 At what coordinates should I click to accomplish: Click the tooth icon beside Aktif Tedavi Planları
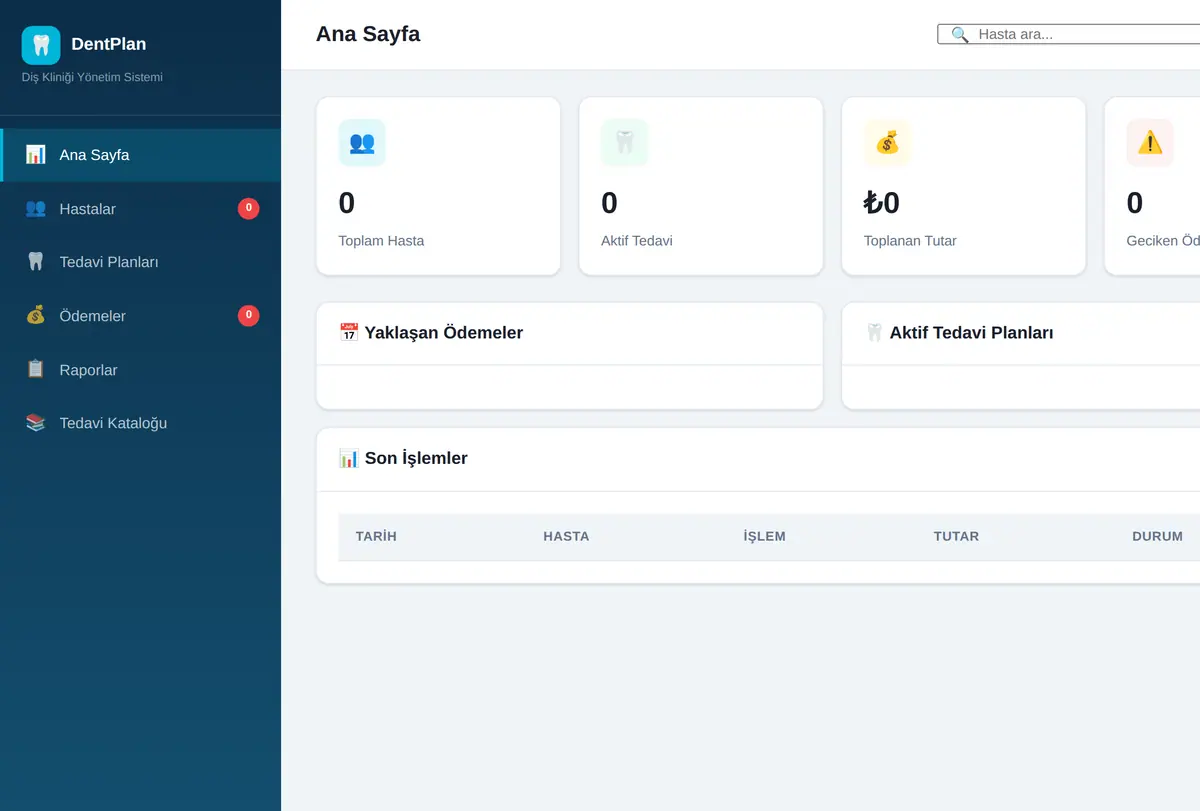[x=874, y=333]
